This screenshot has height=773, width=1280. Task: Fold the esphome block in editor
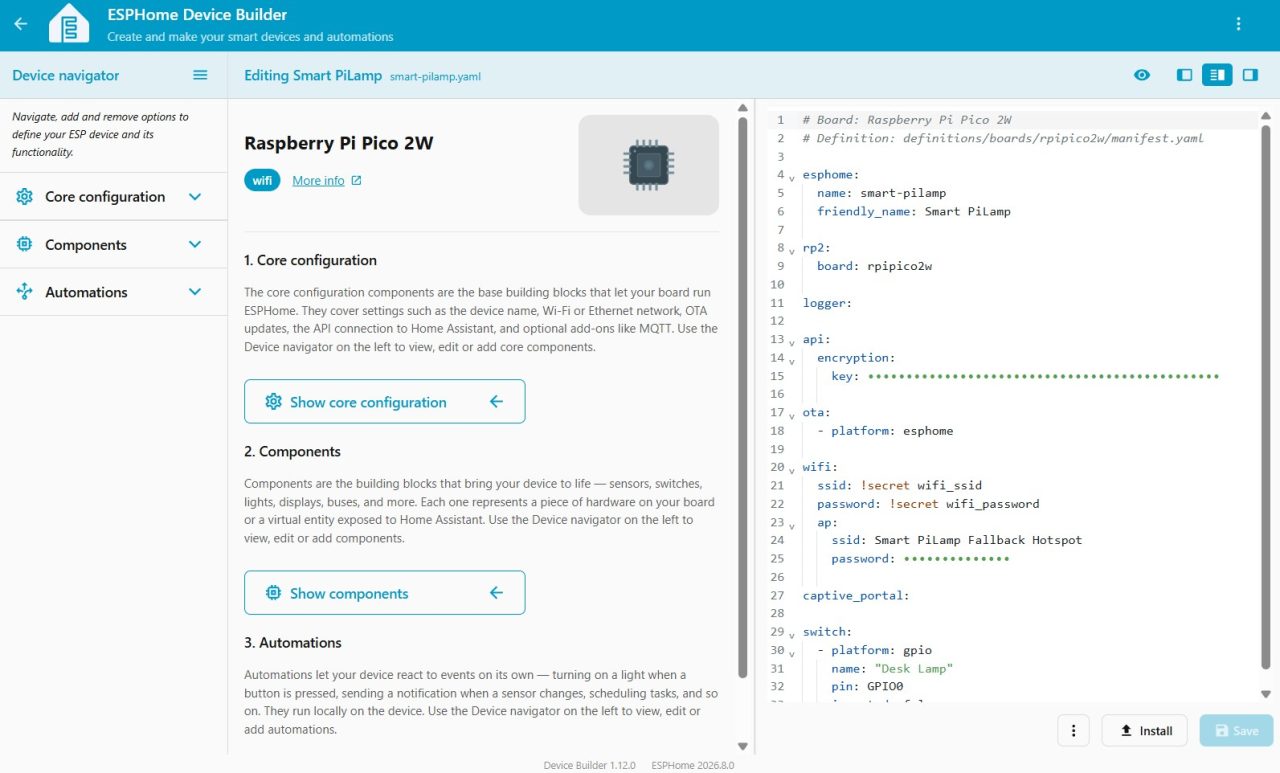(x=792, y=176)
